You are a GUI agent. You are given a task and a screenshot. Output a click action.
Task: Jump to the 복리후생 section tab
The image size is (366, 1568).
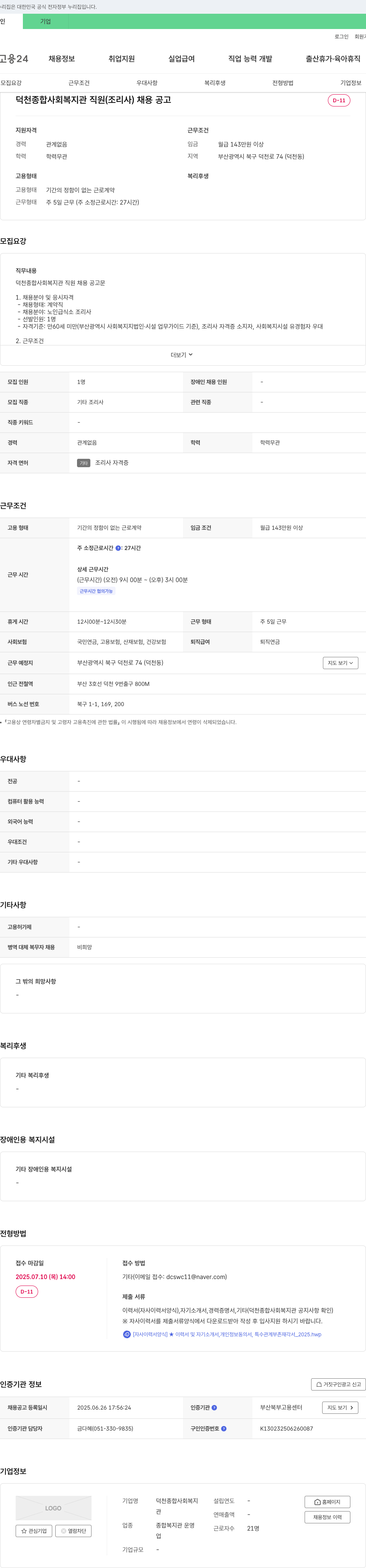tap(215, 83)
